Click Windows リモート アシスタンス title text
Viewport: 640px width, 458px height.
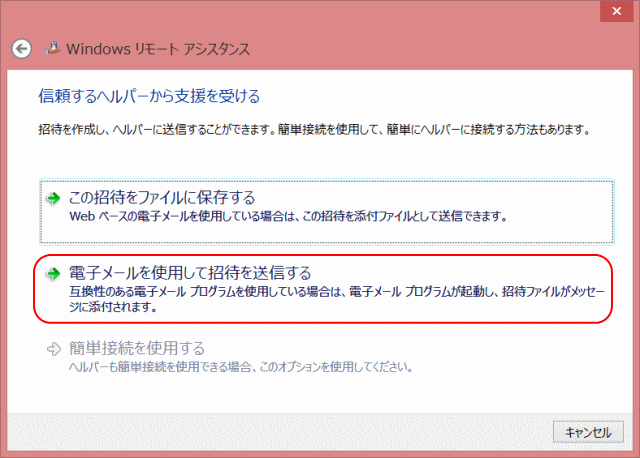(x=158, y=49)
